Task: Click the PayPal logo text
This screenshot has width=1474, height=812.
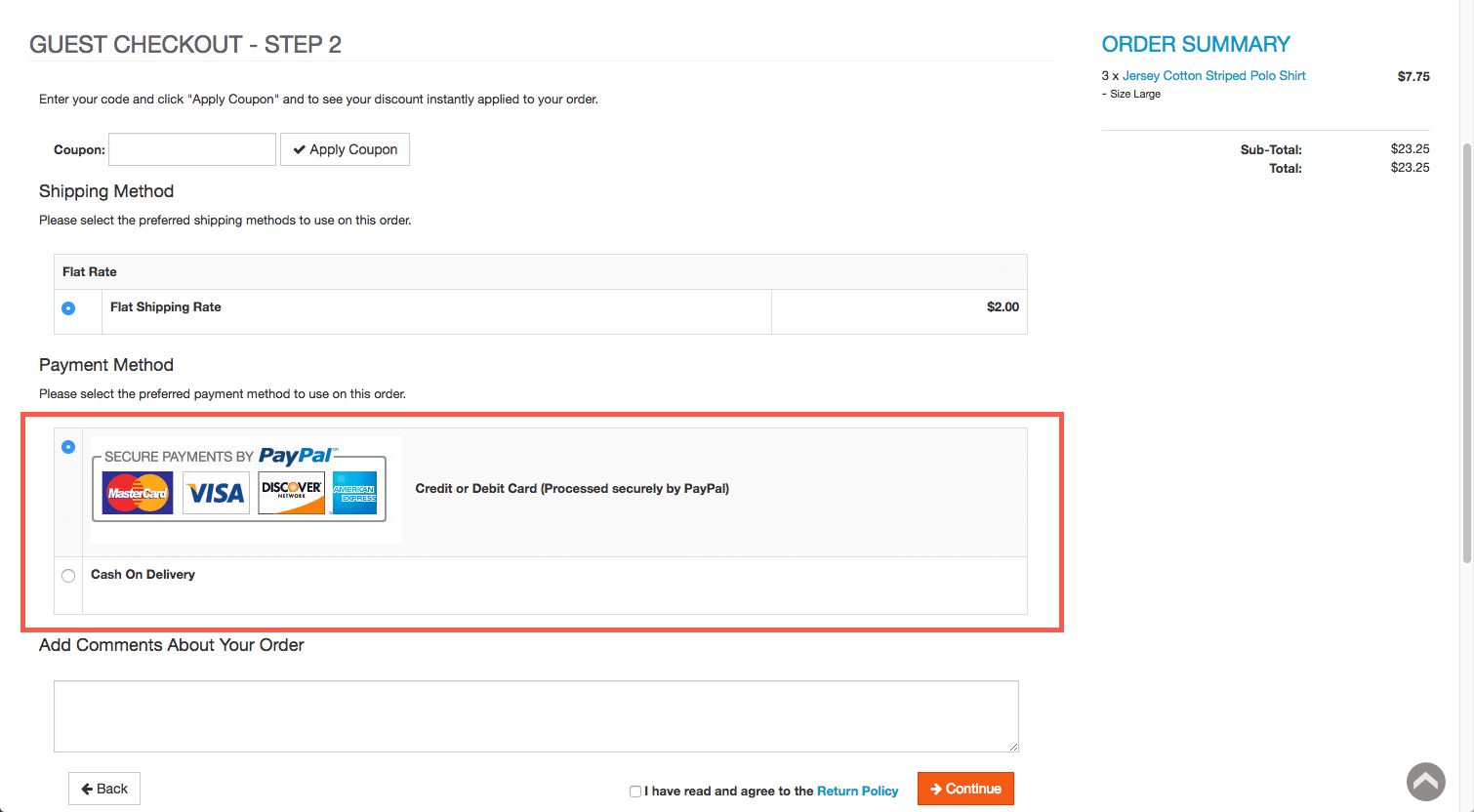Action: [297, 456]
